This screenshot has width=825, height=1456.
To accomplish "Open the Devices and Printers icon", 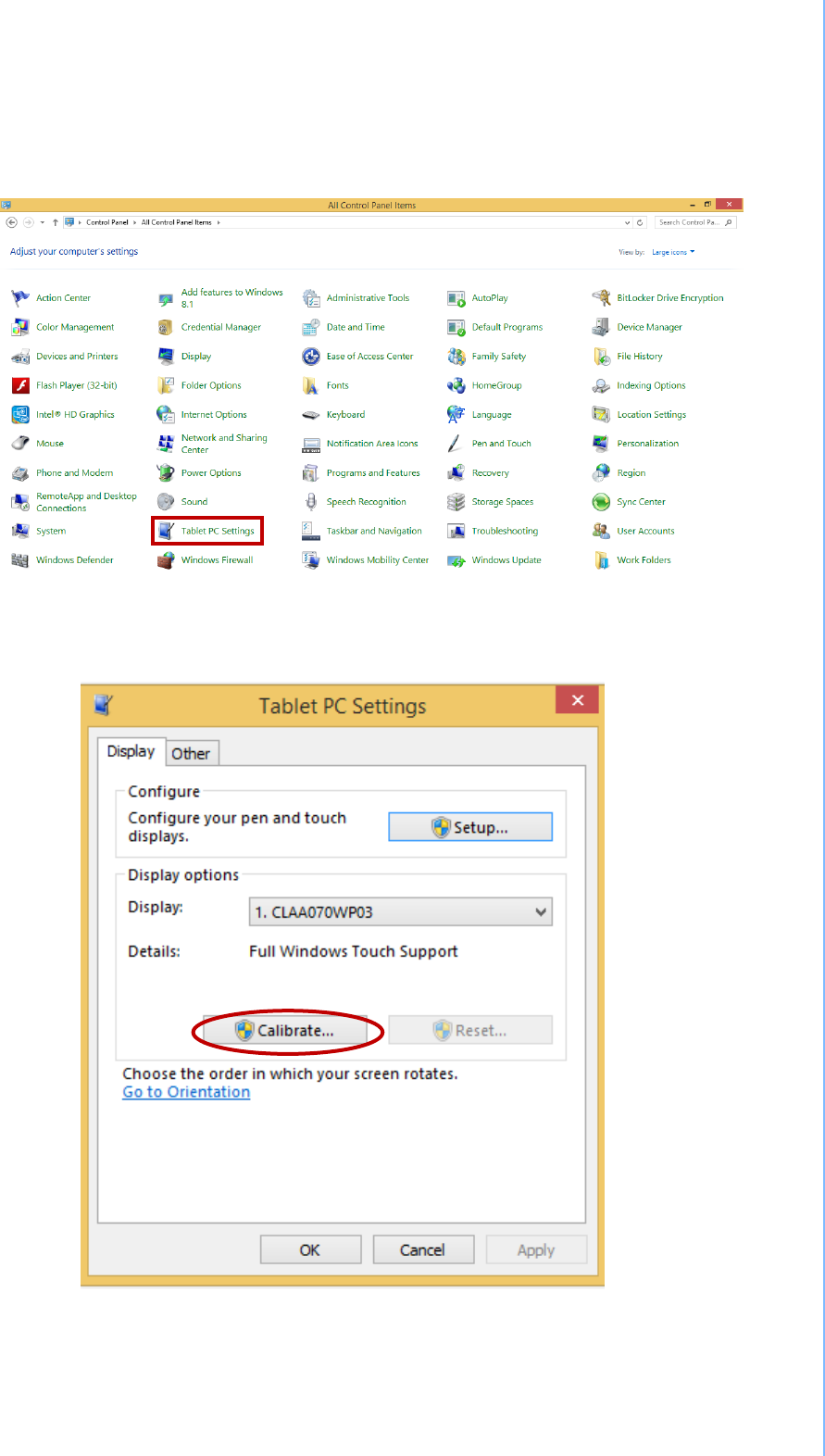I will pyautogui.click(x=19, y=357).
